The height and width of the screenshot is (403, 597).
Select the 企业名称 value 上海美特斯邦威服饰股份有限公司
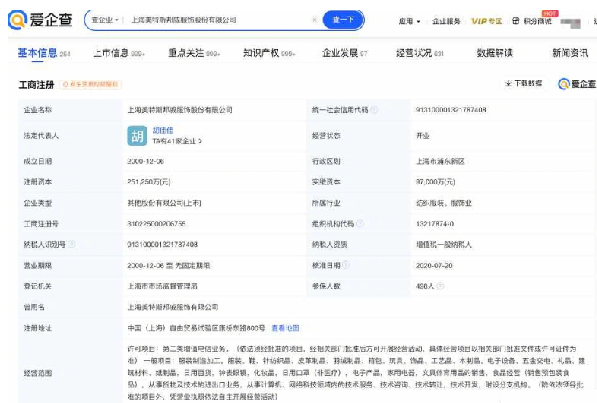pos(180,110)
